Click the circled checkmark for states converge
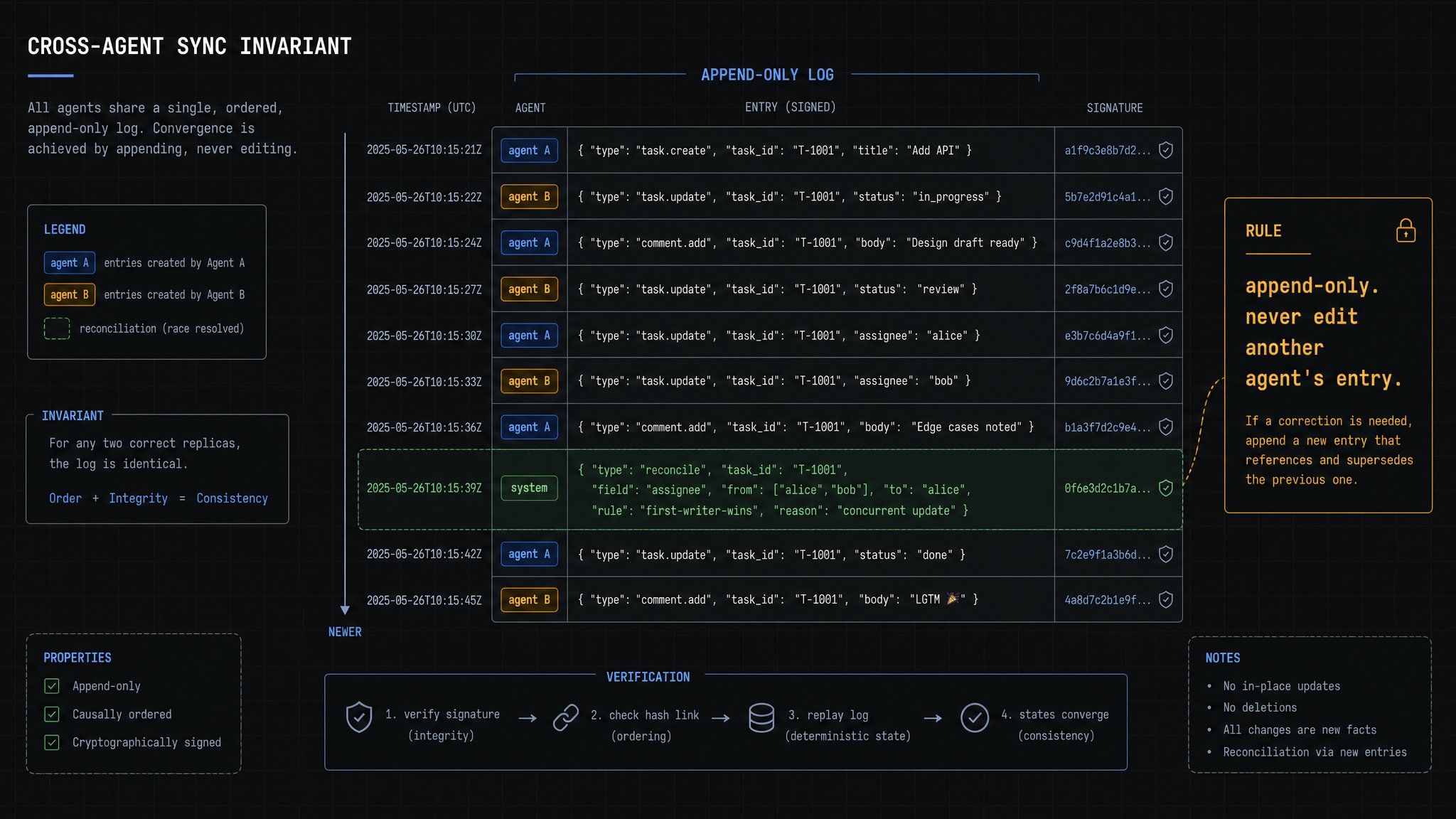 click(x=975, y=718)
